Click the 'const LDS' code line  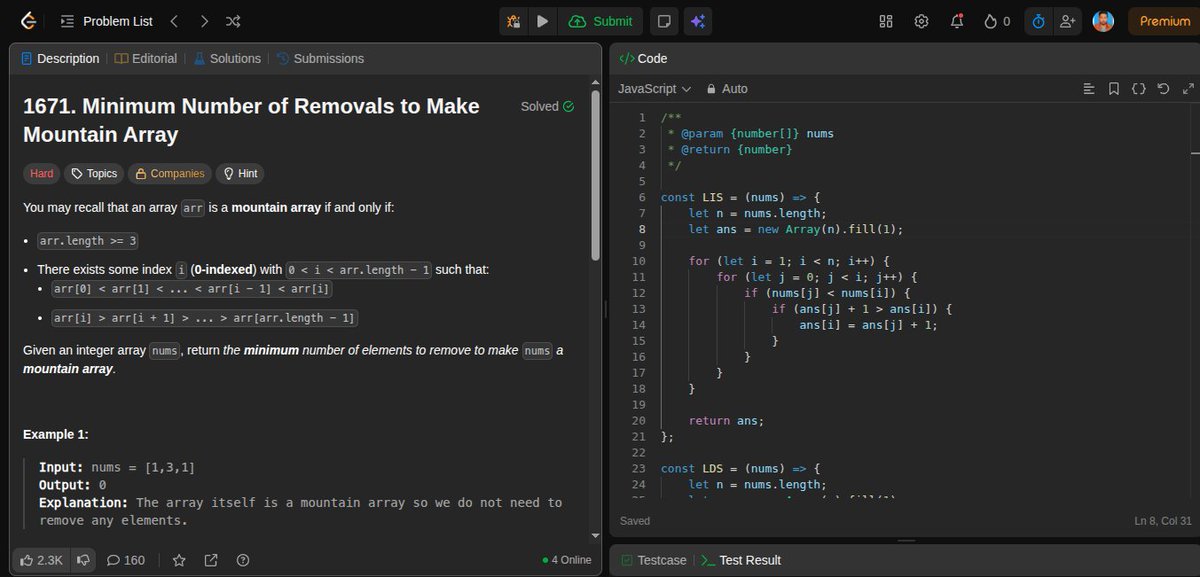click(740, 468)
